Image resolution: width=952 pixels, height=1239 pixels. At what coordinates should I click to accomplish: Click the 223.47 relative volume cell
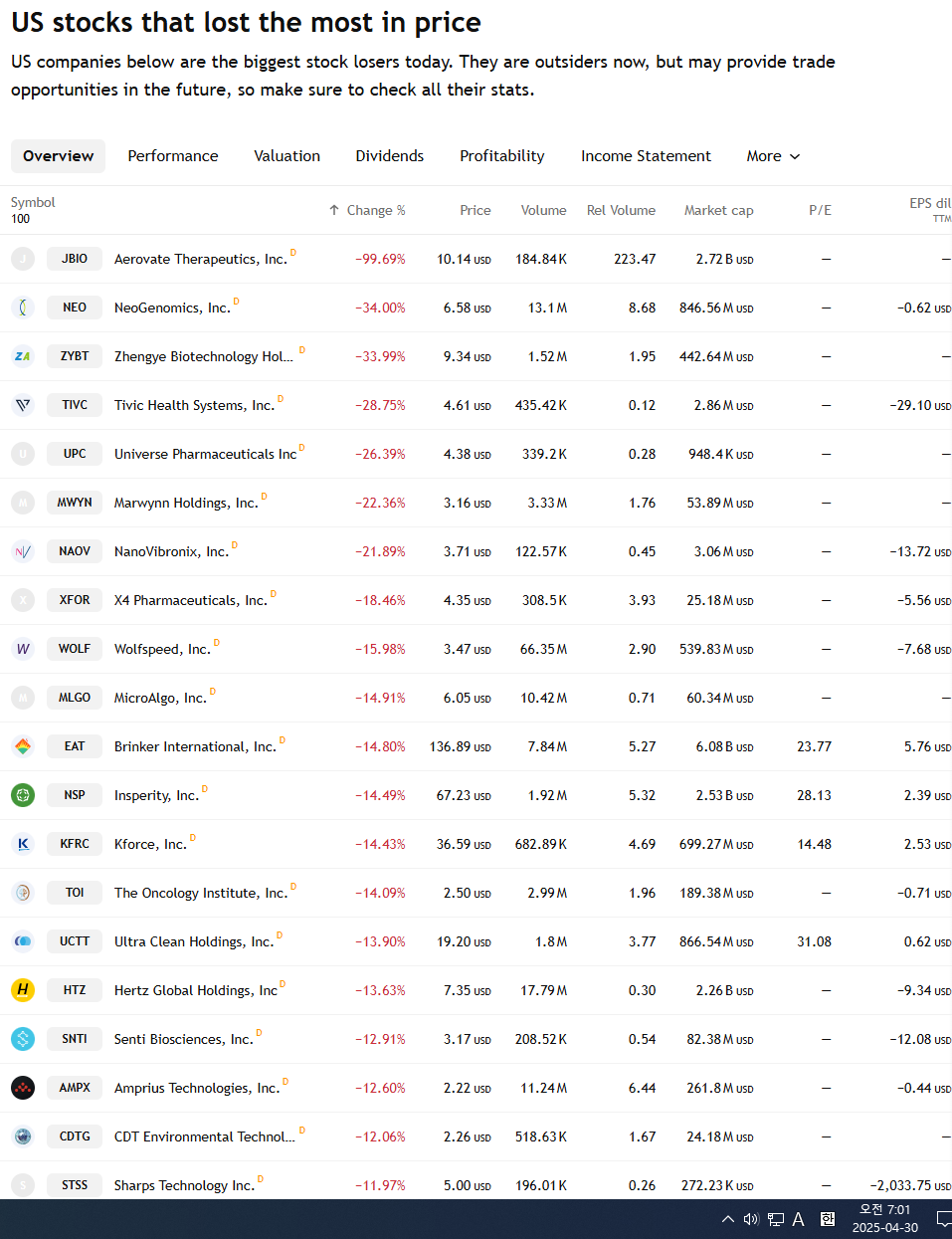[x=635, y=259]
